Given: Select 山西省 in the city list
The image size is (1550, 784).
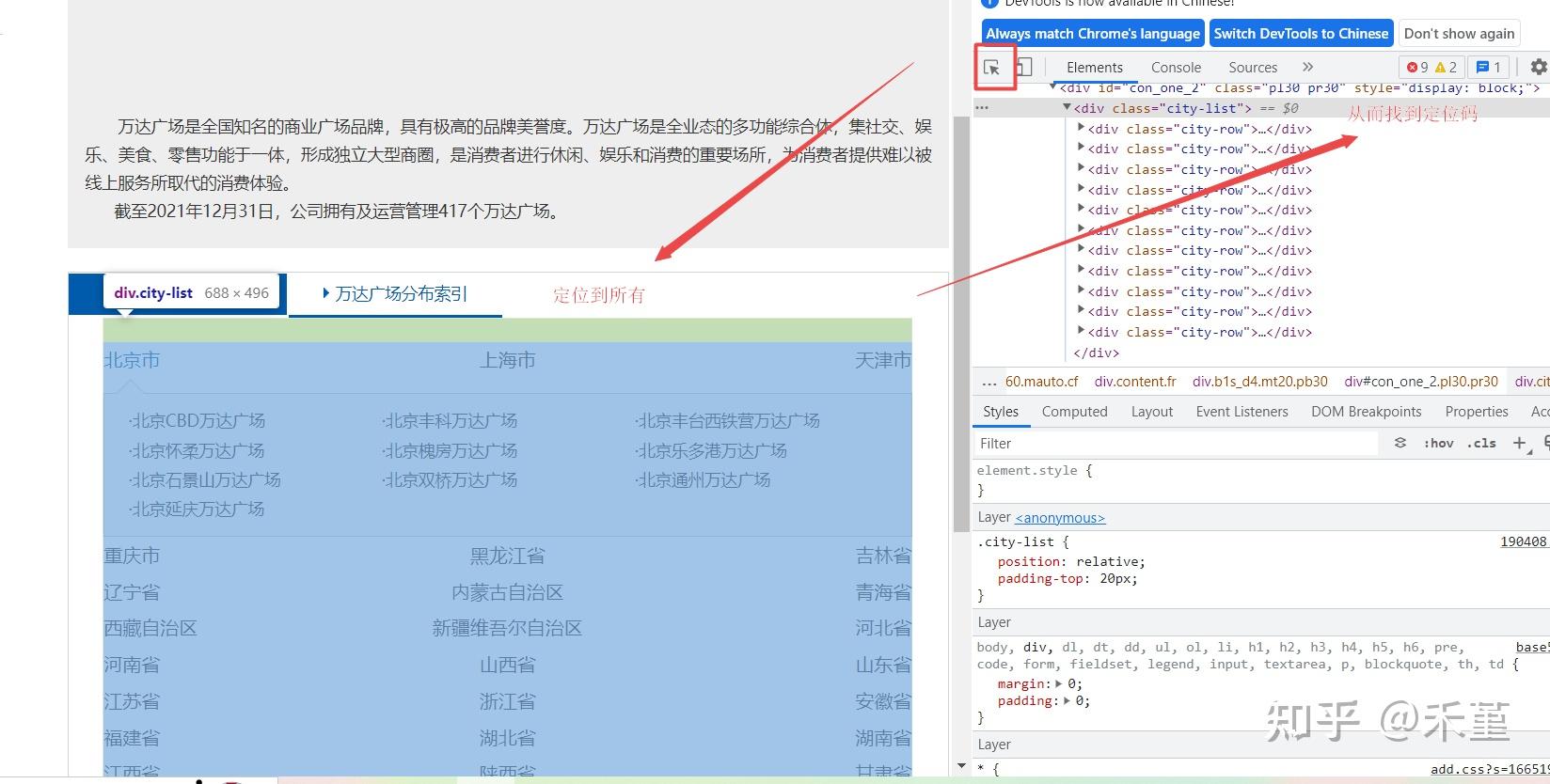Looking at the screenshot, I should coord(508,665).
